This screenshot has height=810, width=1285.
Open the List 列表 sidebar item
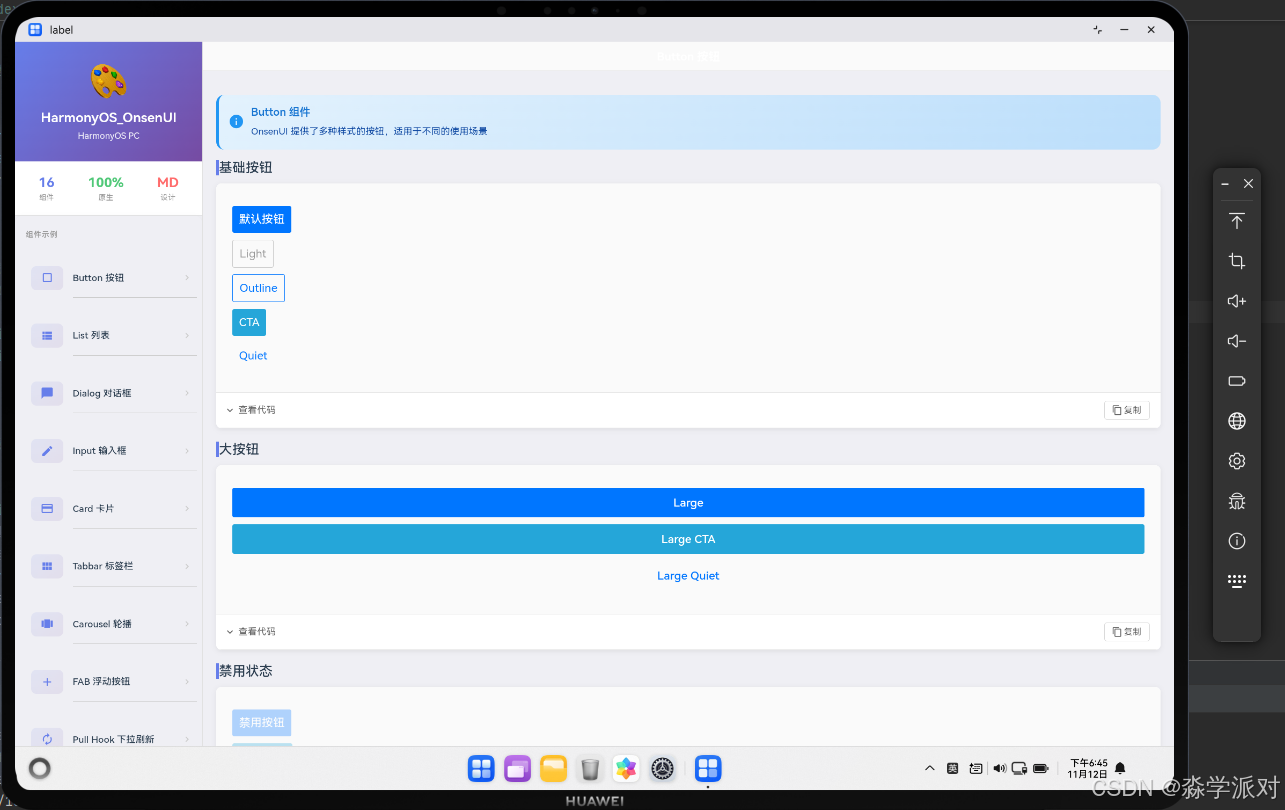coord(109,335)
